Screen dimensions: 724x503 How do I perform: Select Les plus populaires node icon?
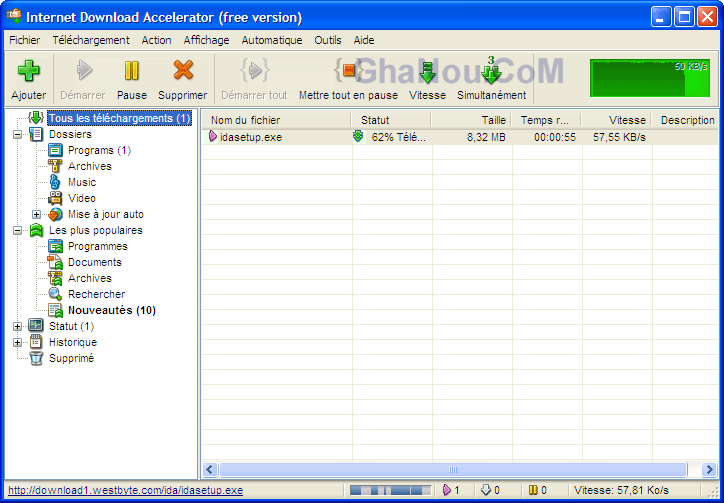pos(36,230)
